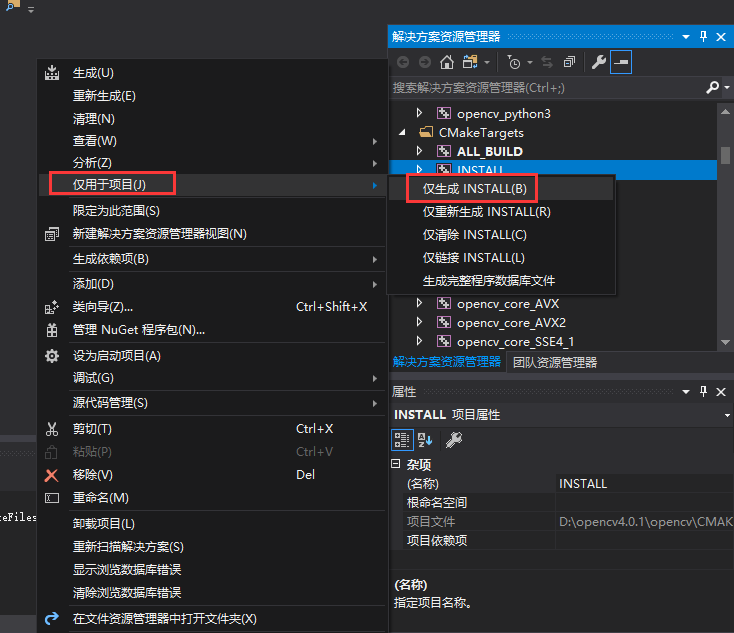Focus the Solution Explorer search field
This screenshot has height=633, width=734.
(x=545, y=88)
